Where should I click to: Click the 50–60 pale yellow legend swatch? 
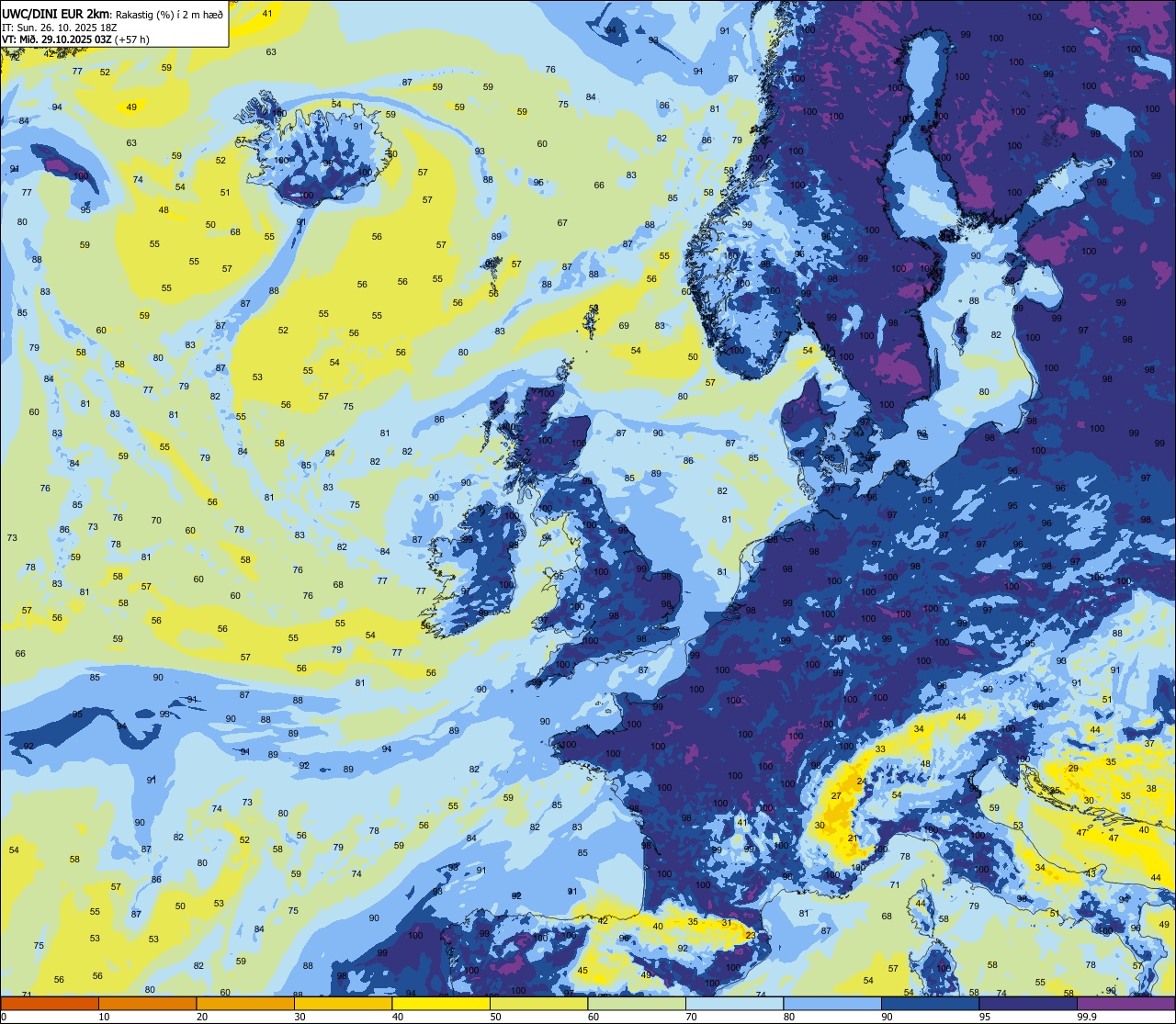538,1004
